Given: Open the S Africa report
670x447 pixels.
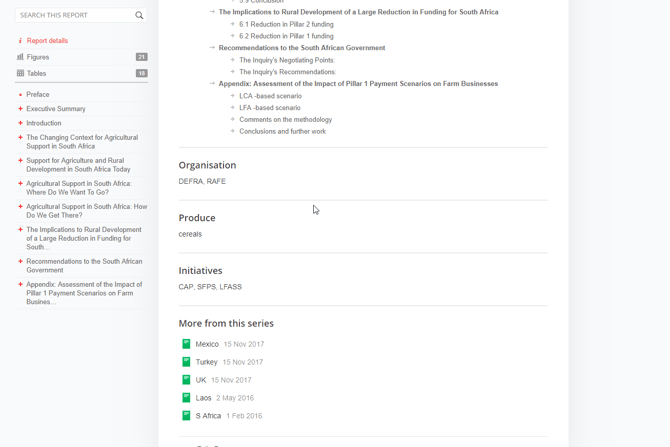Looking at the screenshot, I should 208,416.
